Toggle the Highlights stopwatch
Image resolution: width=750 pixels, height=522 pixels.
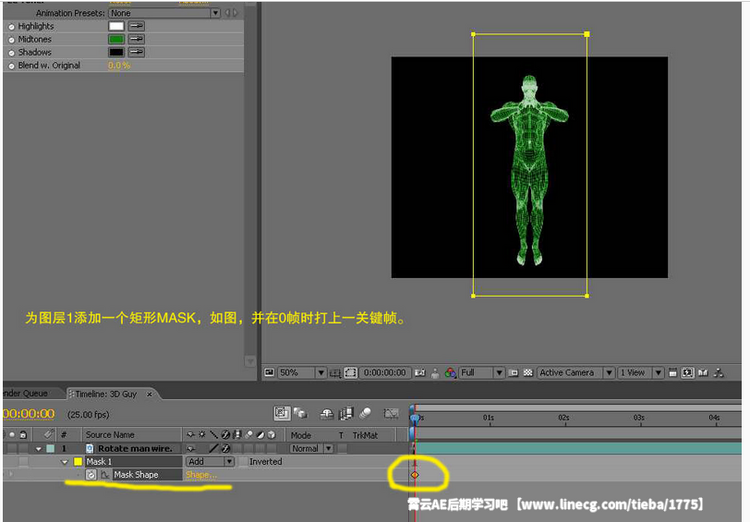11,27
